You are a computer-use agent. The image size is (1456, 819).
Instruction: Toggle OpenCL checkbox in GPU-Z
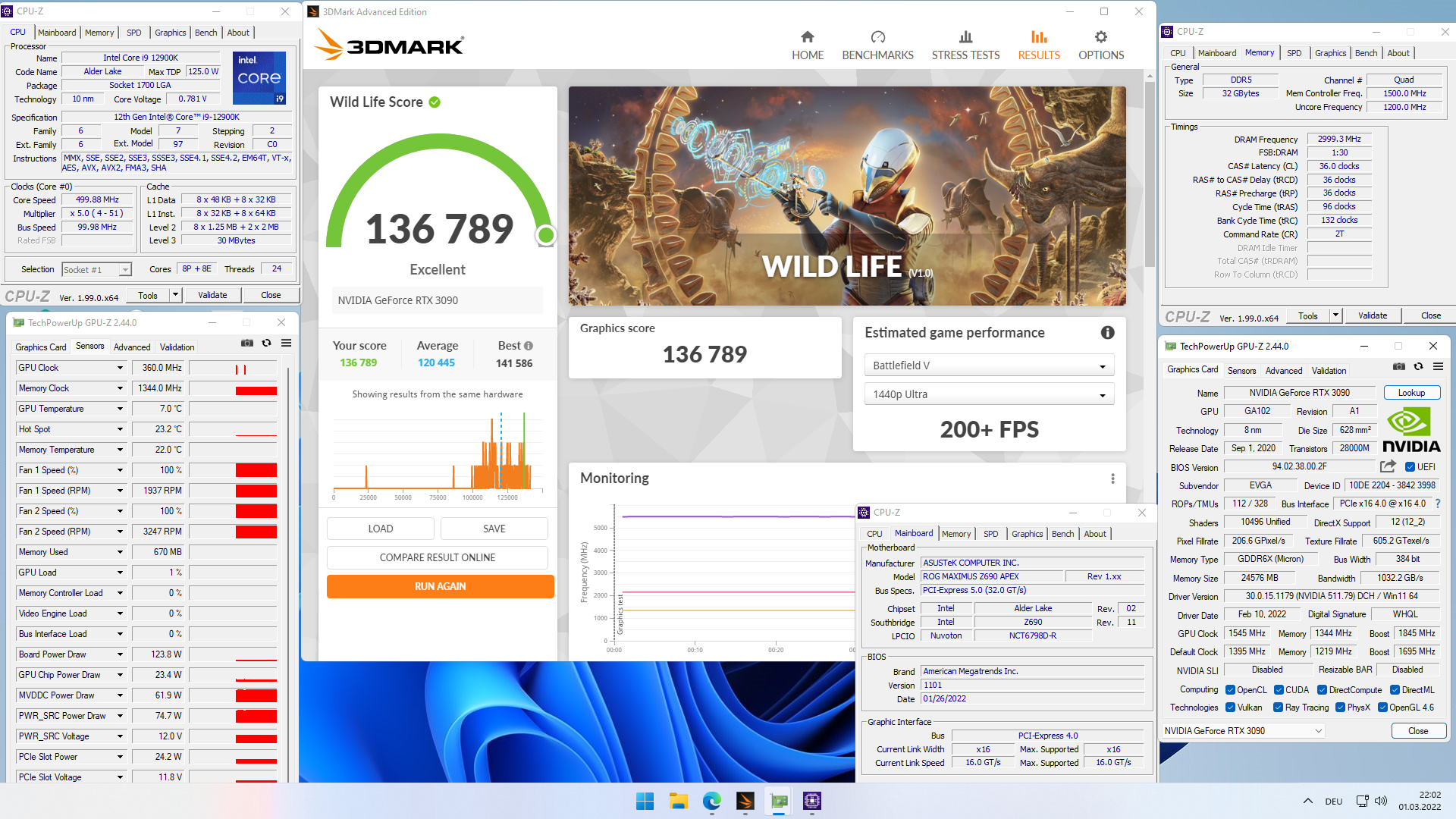[1230, 690]
